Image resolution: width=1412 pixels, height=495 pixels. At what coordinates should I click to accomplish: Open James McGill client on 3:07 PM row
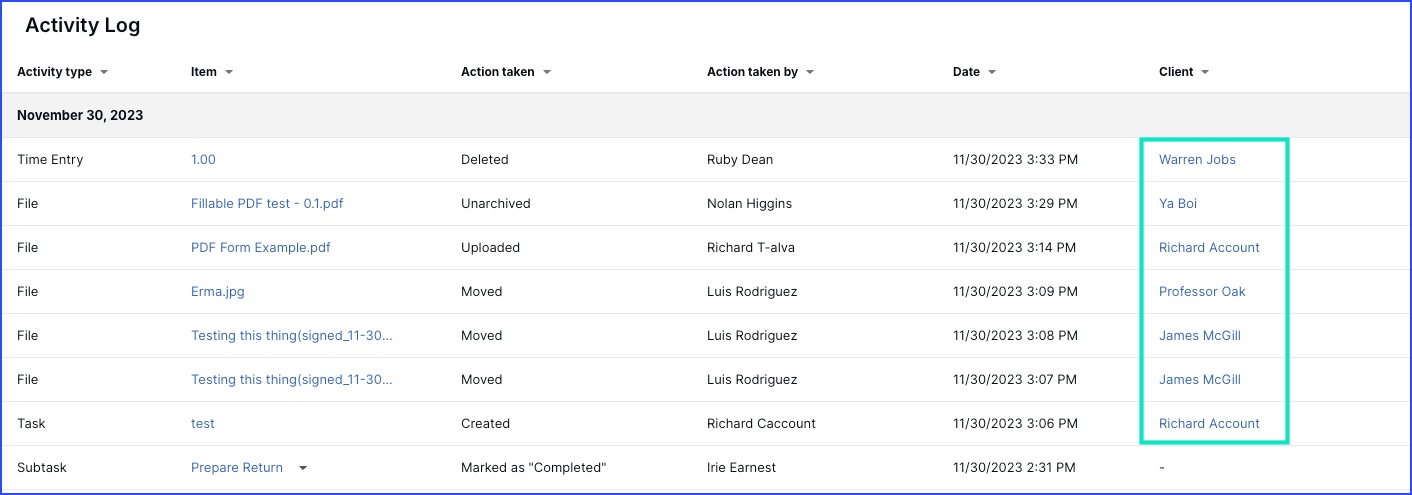(x=1200, y=380)
